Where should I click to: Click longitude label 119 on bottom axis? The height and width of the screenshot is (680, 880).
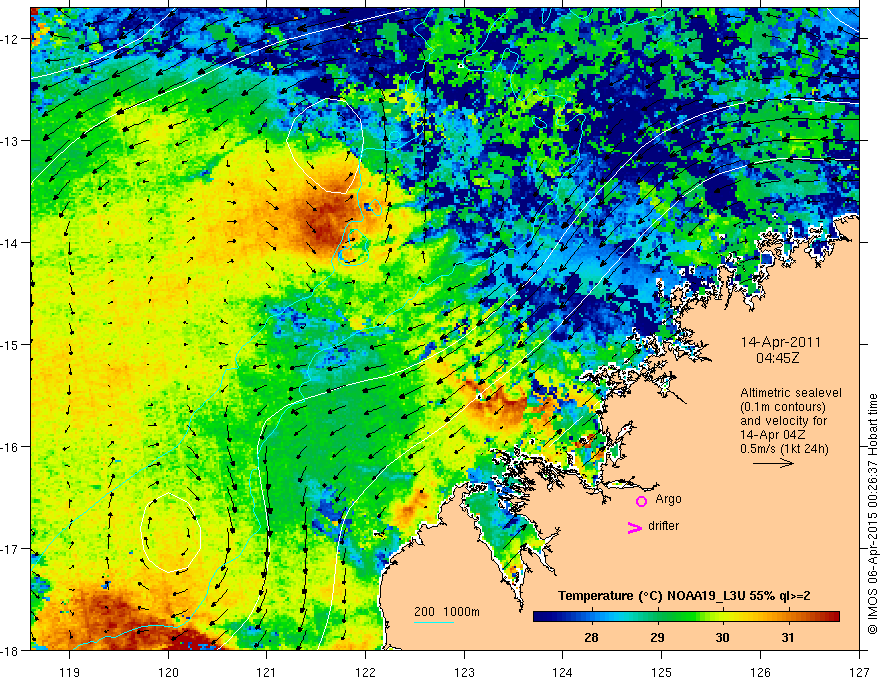click(x=70, y=672)
